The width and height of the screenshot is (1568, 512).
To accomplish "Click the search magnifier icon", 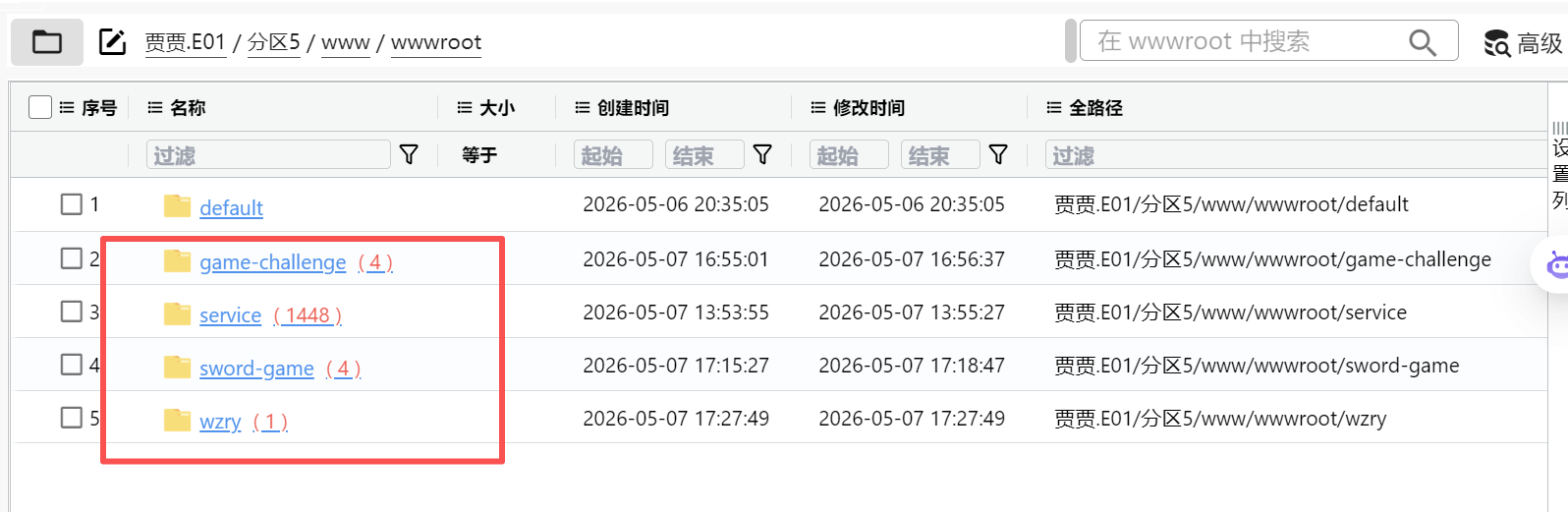I will [1422, 42].
